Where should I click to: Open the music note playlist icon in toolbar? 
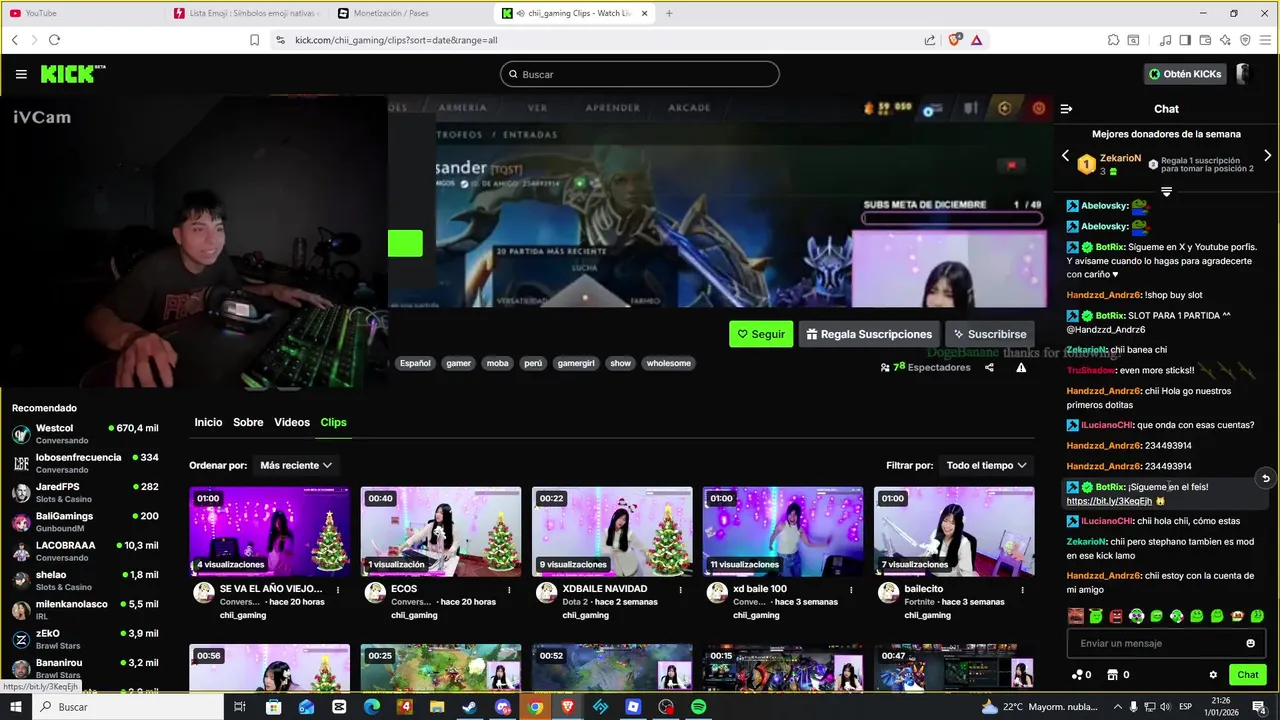pyautogui.click(x=1165, y=40)
